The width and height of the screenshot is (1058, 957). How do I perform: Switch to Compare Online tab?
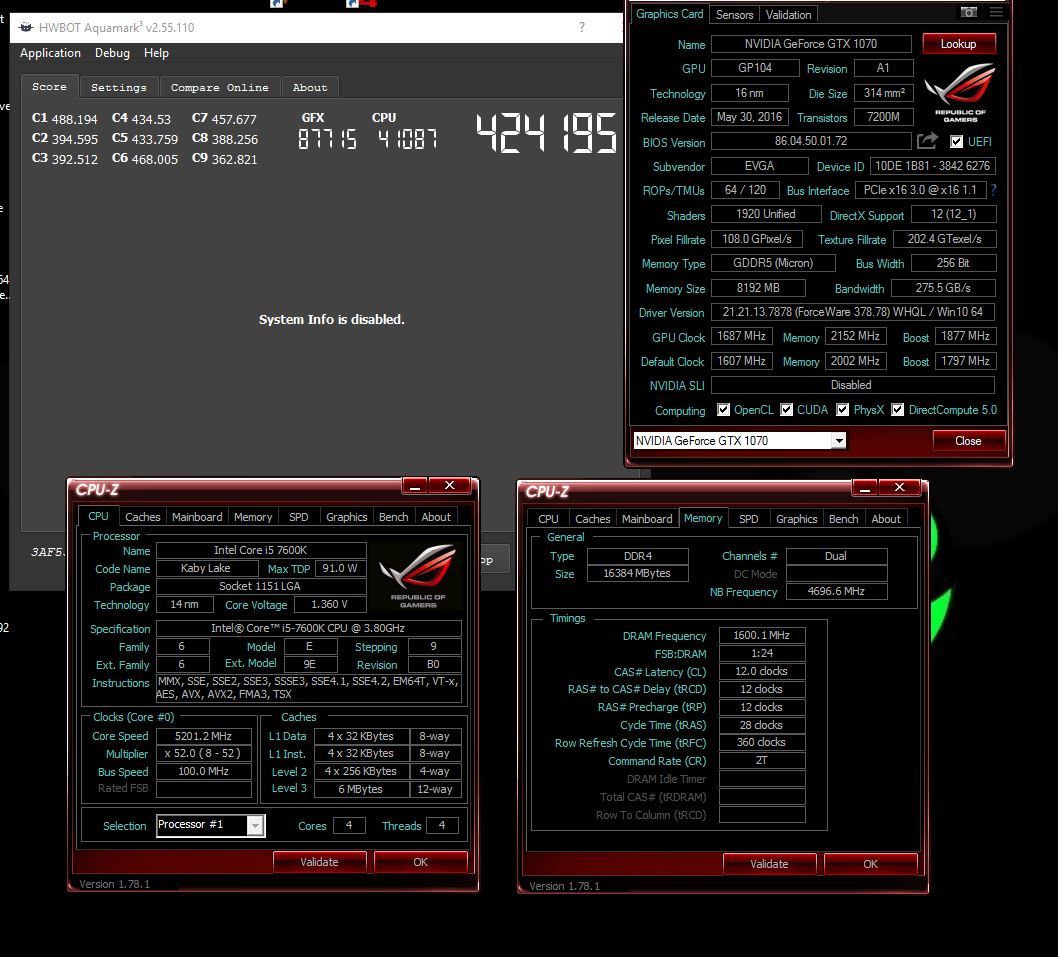(219, 87)
